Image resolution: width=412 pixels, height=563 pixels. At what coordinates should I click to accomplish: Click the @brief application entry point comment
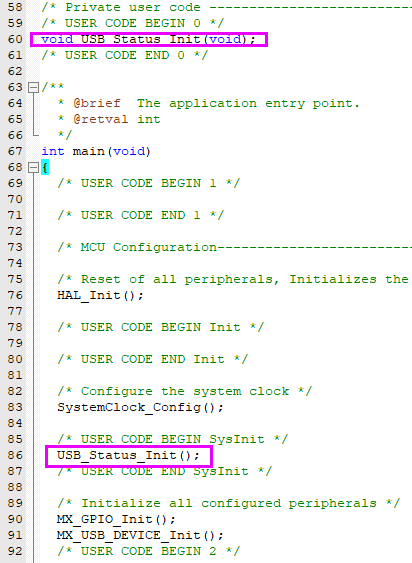pyautogui.click(x=209, y=103)
